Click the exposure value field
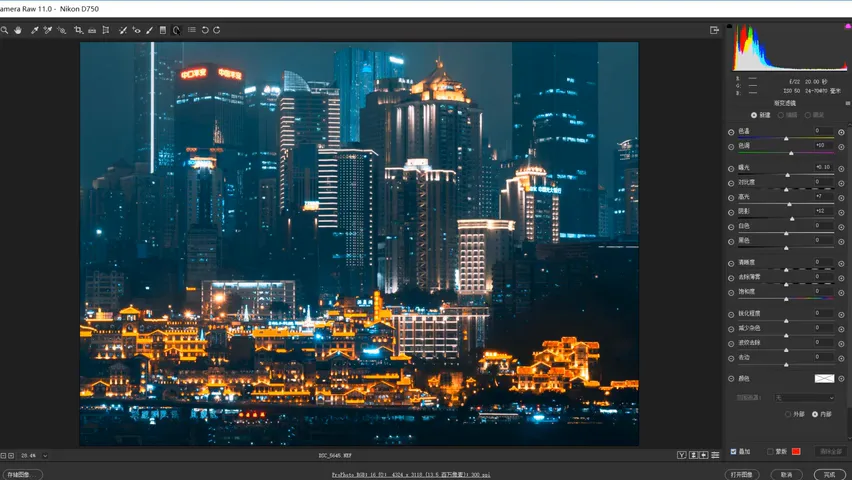Screen dimensions: 852x480 (823, 167)
